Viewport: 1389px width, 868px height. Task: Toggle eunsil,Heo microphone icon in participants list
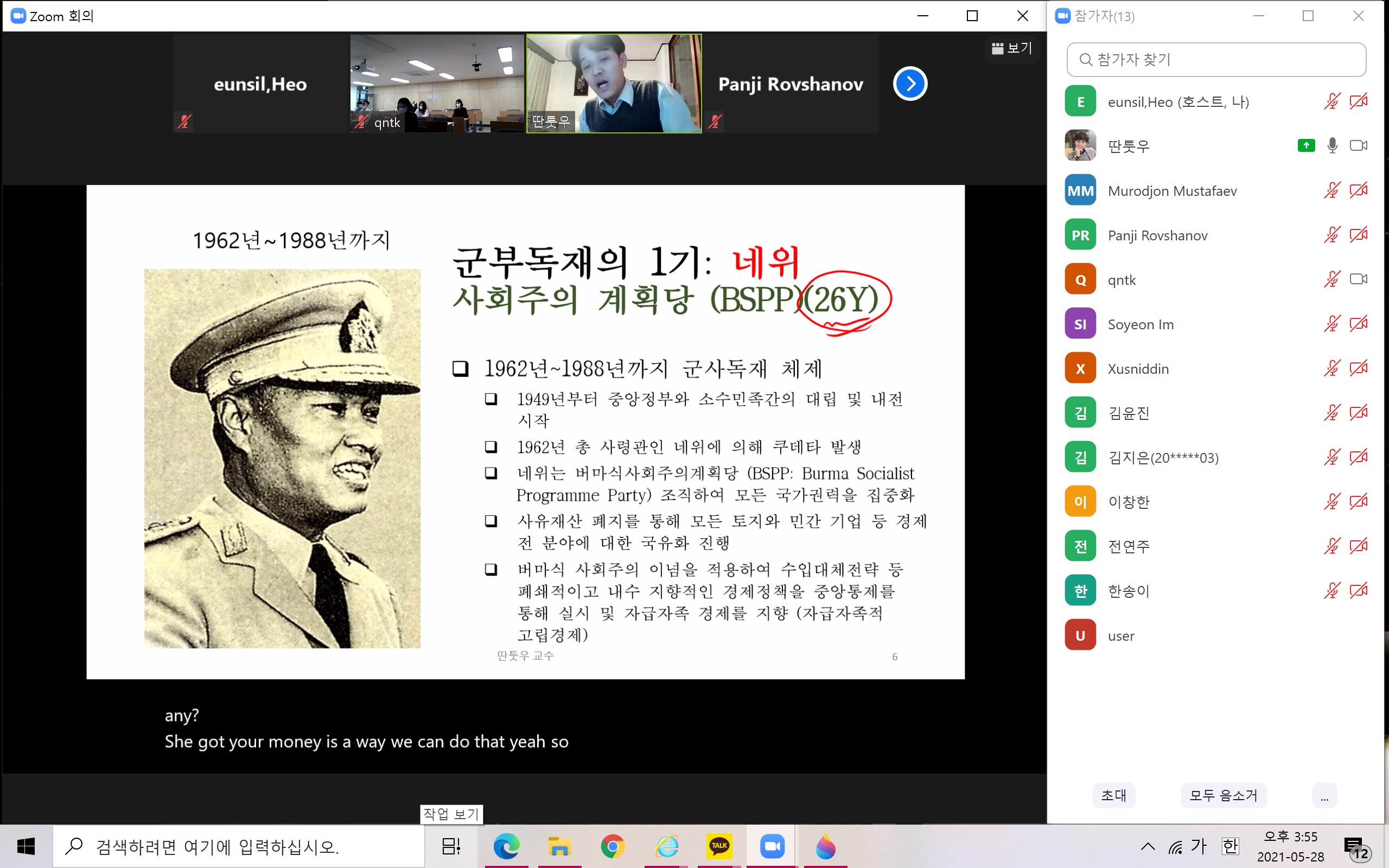click(x=1331, y=101)
